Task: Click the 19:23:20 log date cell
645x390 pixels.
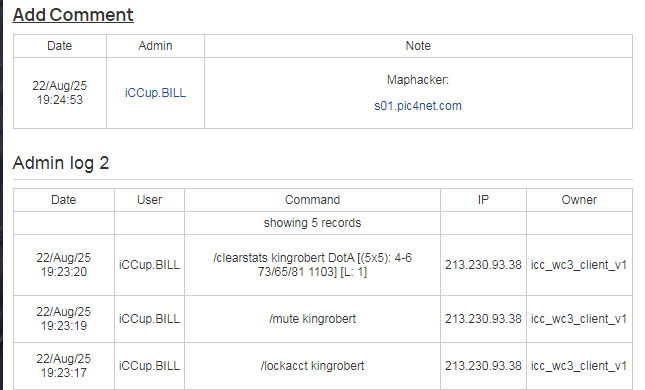Action: coord(64,265)
